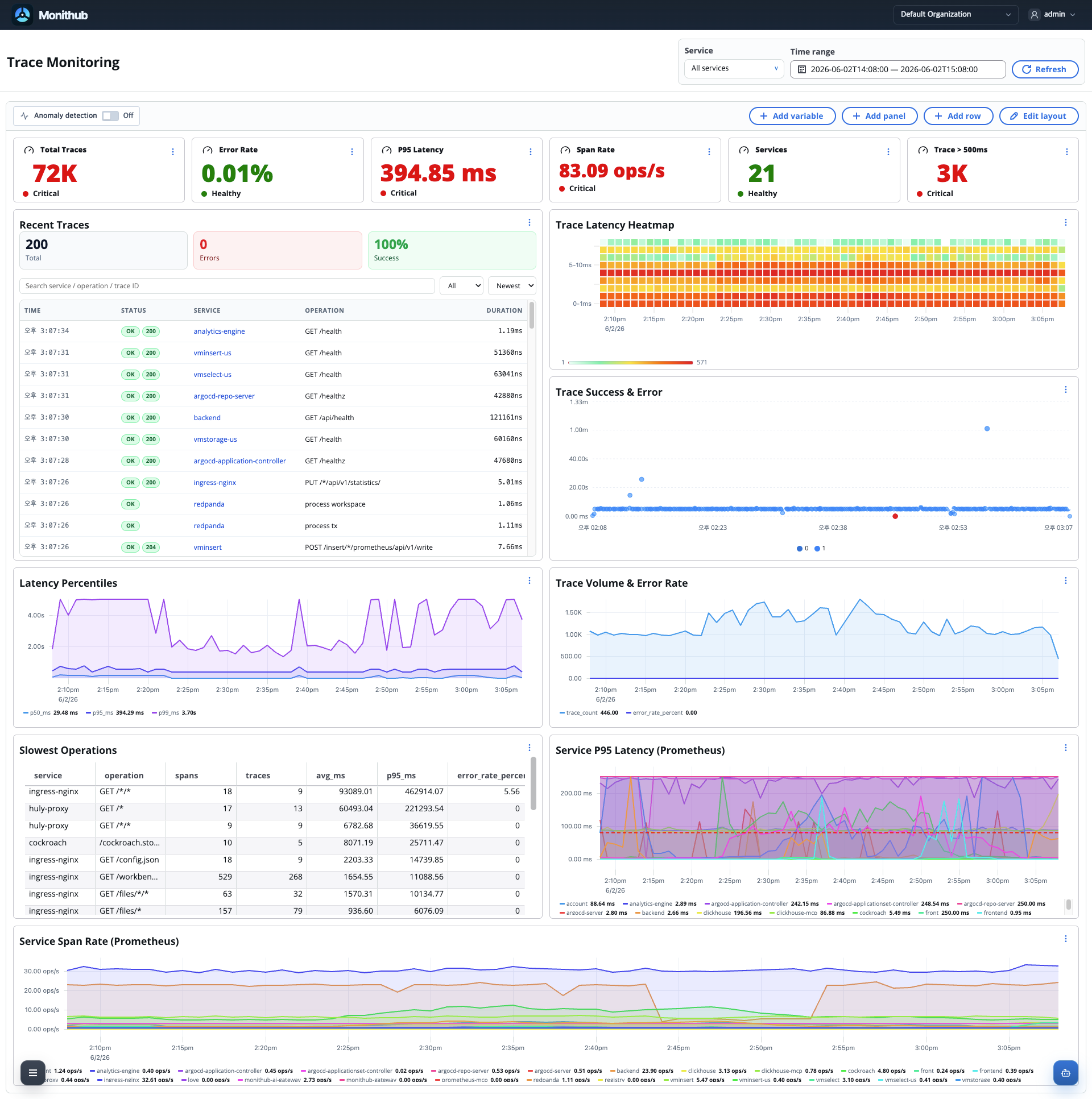
Task: Click the gauge icon beside Total Traces
Action: pos(29,150)
